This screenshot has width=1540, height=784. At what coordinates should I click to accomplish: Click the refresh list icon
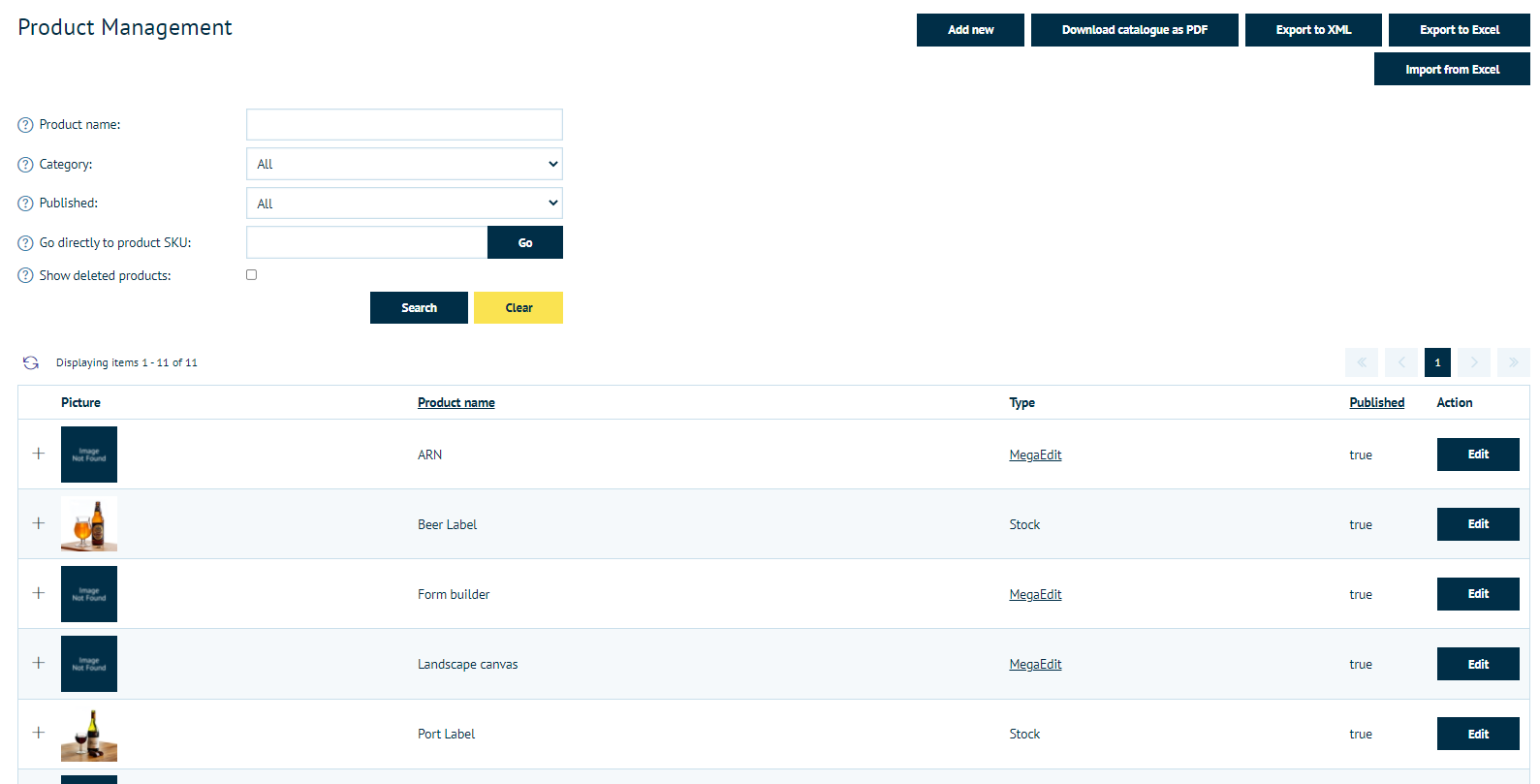(x=31, y=362)
